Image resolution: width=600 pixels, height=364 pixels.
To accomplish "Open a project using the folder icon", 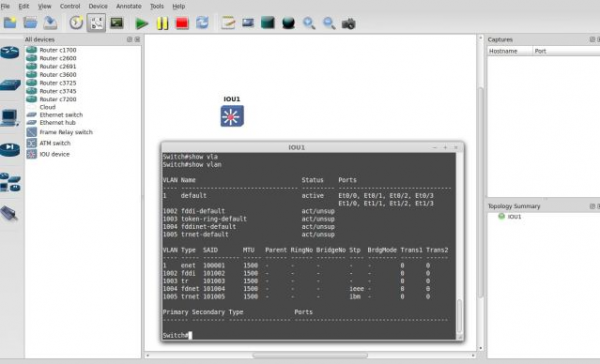I will pyautogui.click(x=30, y=23).
